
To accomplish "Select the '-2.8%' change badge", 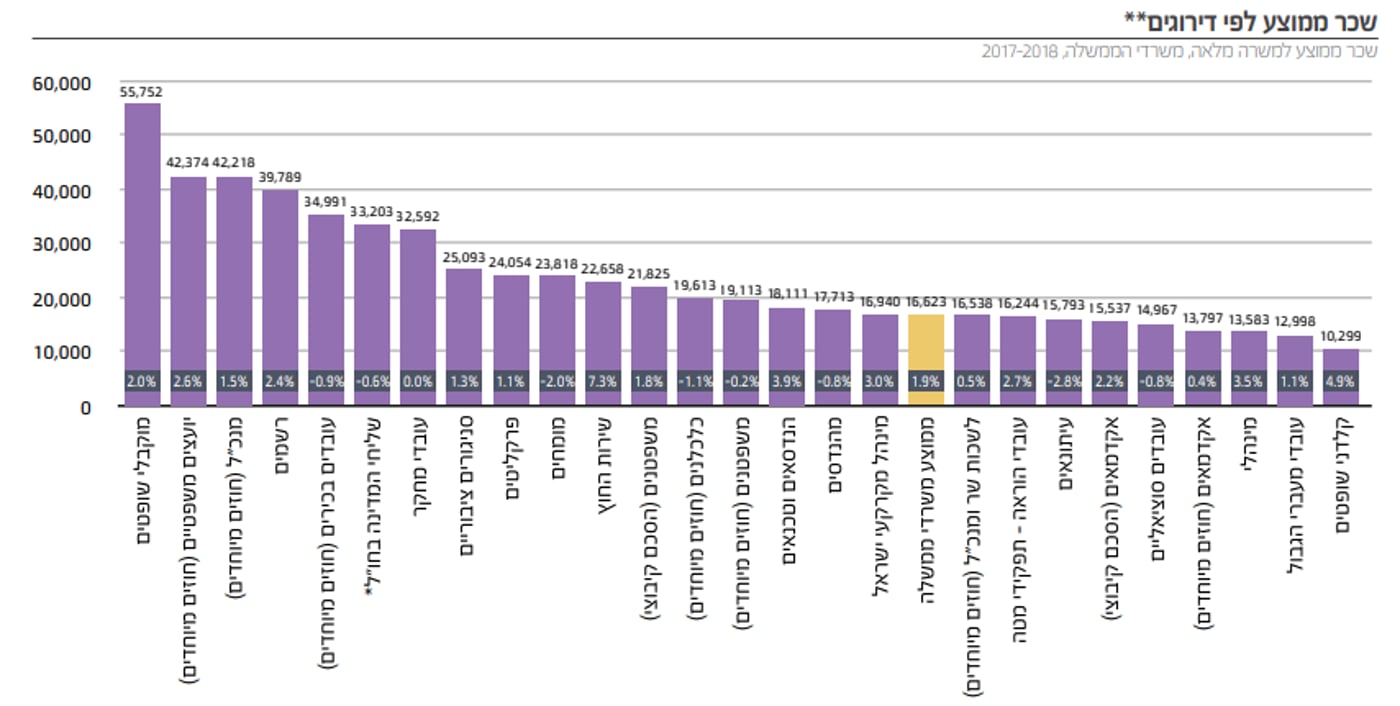I will point(1064,381).
